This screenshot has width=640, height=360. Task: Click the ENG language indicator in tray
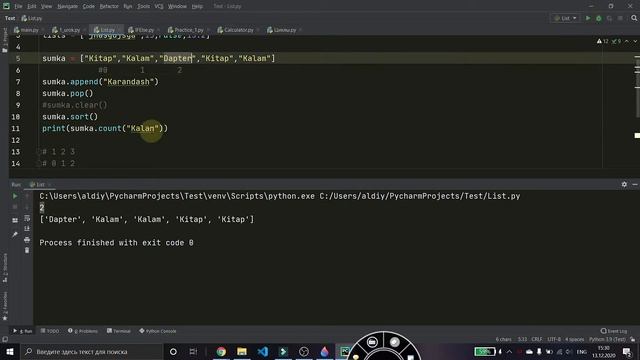pyautogui.click(x=582, y=351)
